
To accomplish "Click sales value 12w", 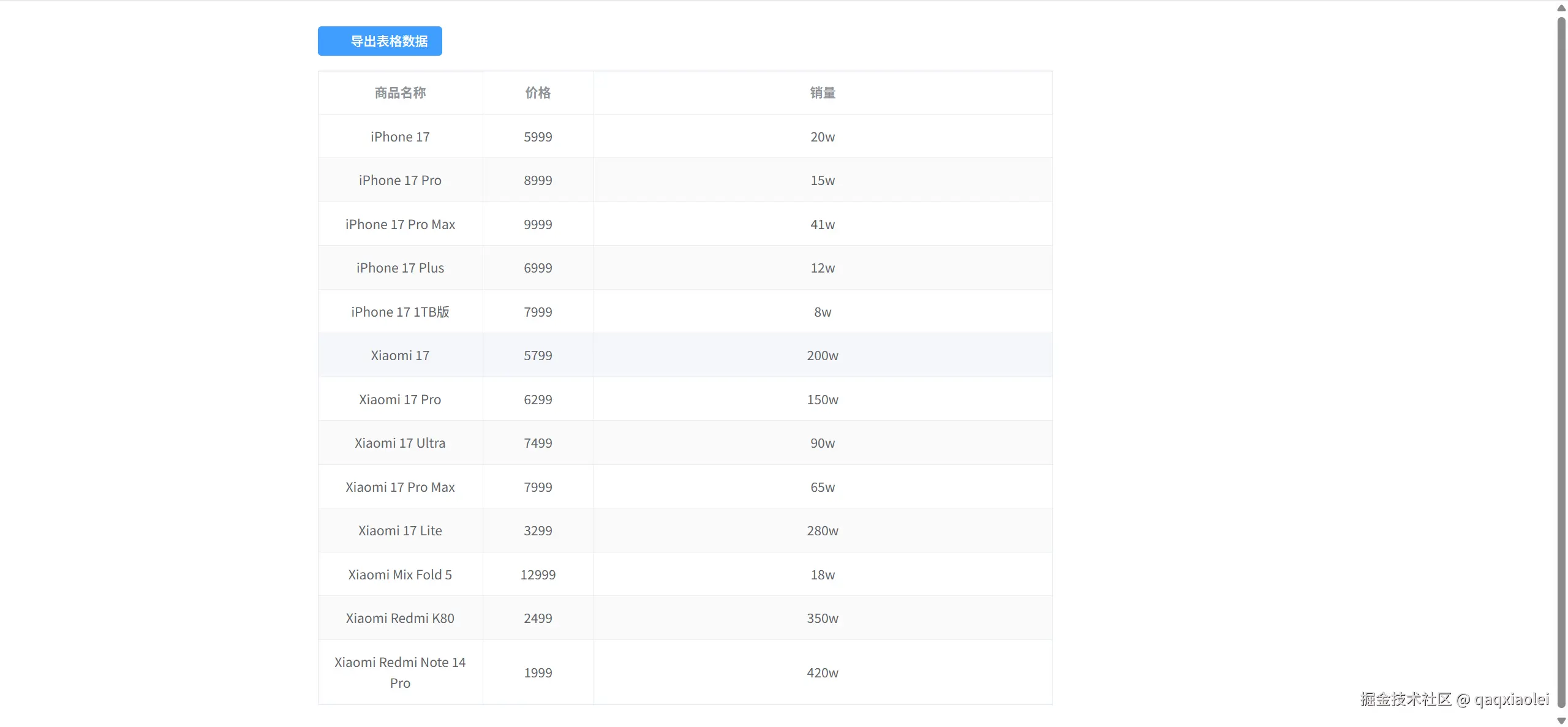I will point(823,268).
